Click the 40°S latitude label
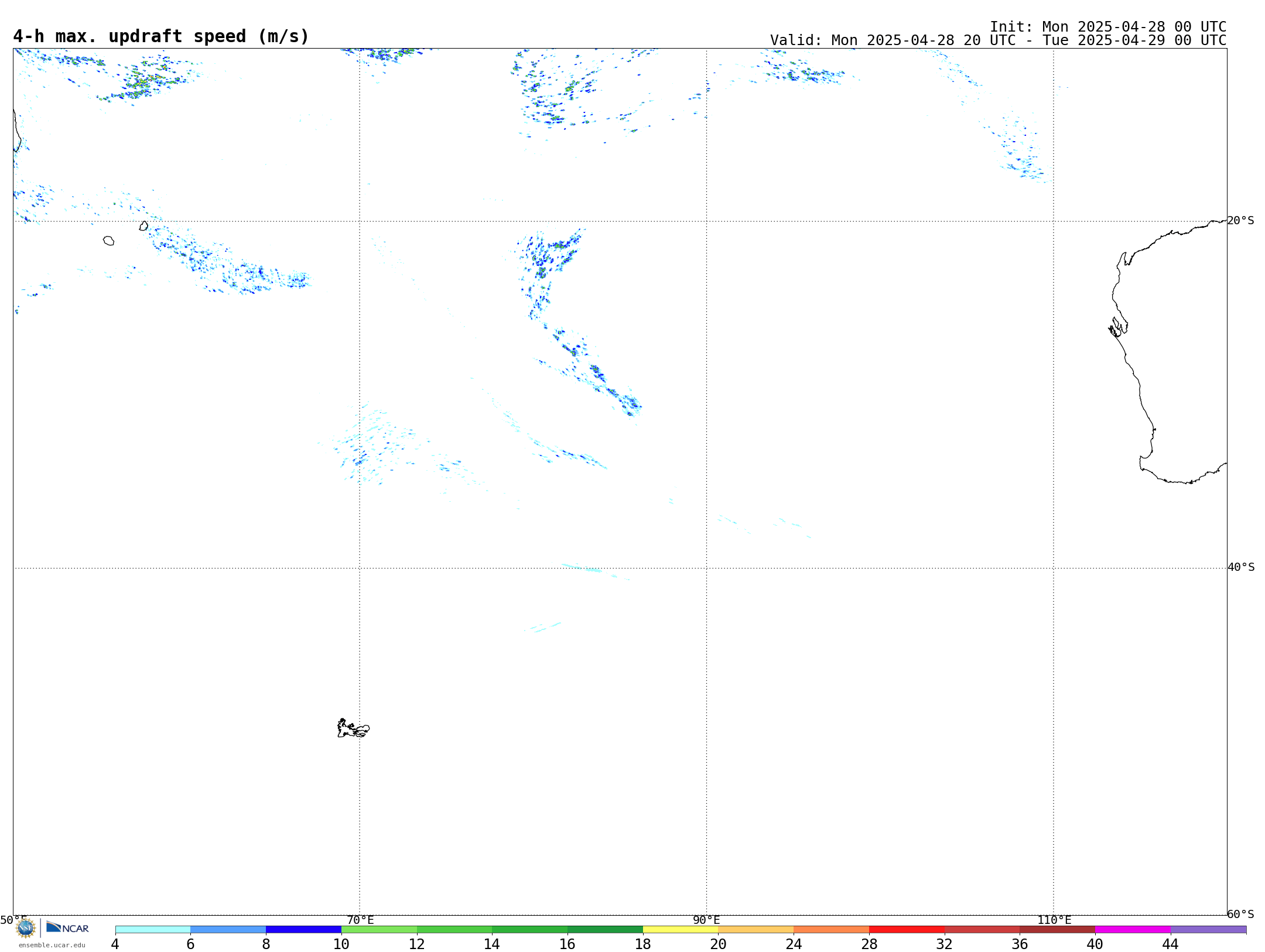The width and height of the screenshot is (1265, 952). pos(1240,567)
